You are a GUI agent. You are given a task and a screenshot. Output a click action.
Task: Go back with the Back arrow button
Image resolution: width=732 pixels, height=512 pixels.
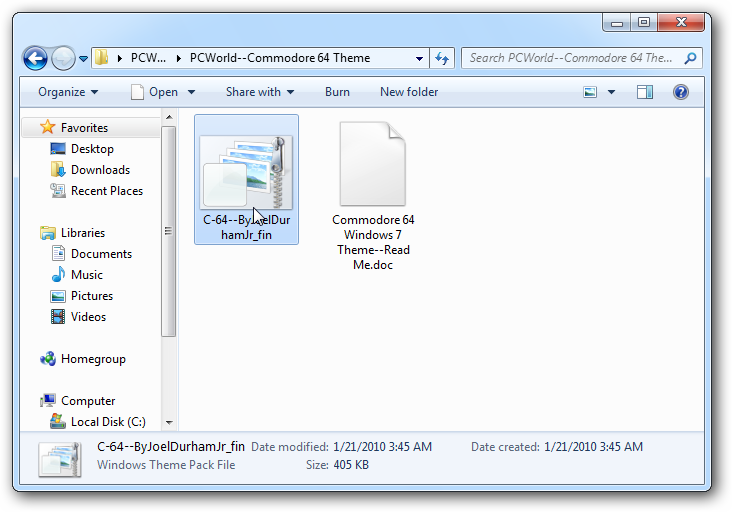click(x=35, y=58)
